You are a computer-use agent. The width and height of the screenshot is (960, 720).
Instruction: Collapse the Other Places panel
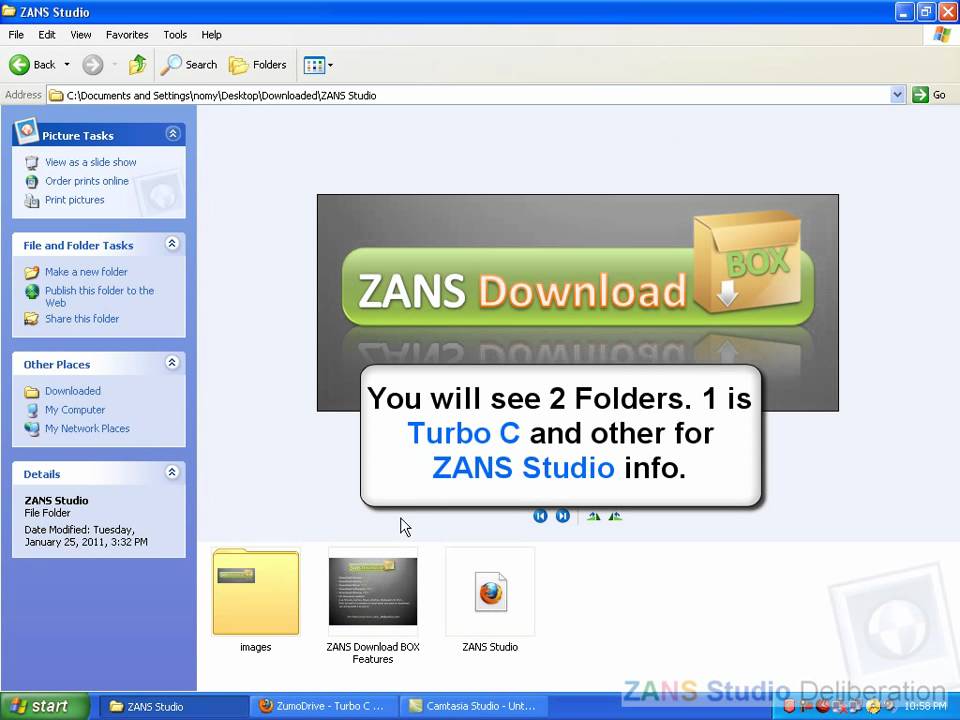point(172,362)
